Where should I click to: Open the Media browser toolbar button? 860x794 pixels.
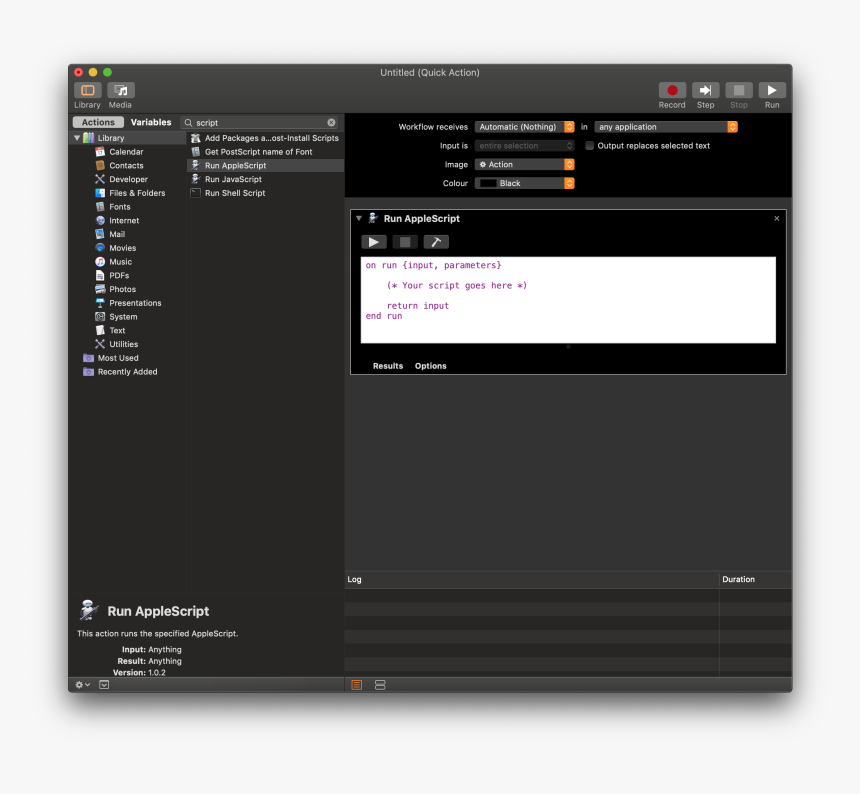(121, 90)
